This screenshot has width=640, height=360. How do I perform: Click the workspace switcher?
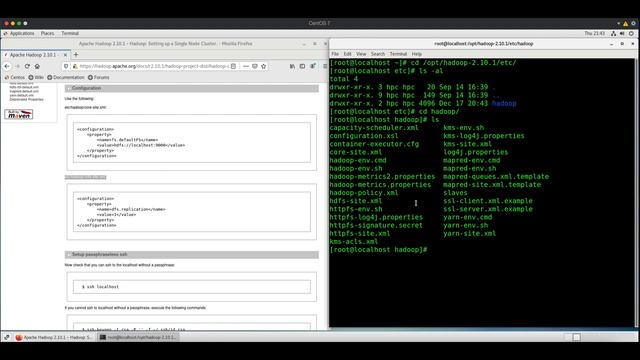pos(572,337)
